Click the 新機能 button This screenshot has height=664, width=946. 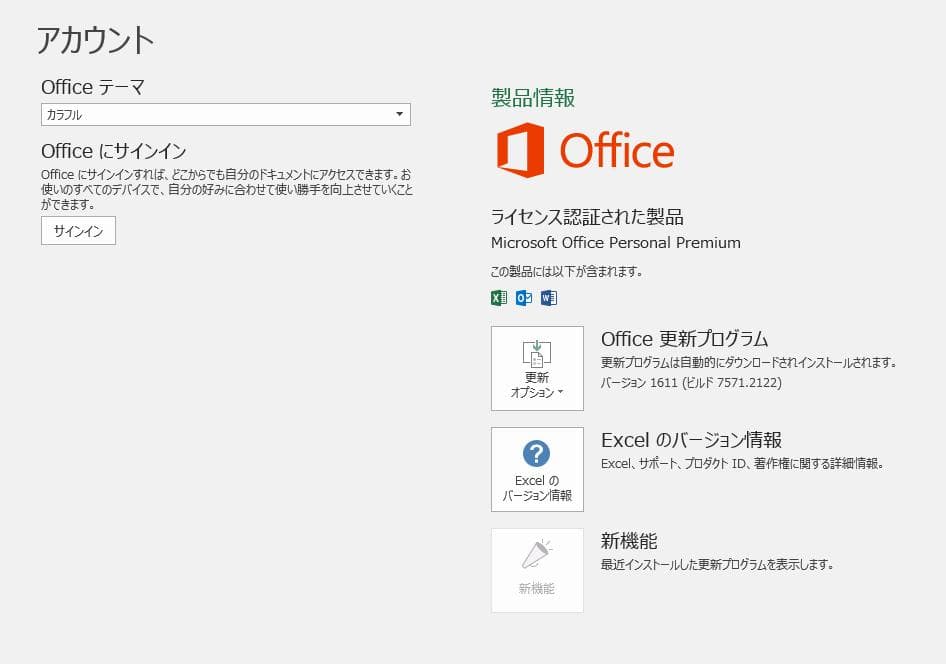click(537, 570)
